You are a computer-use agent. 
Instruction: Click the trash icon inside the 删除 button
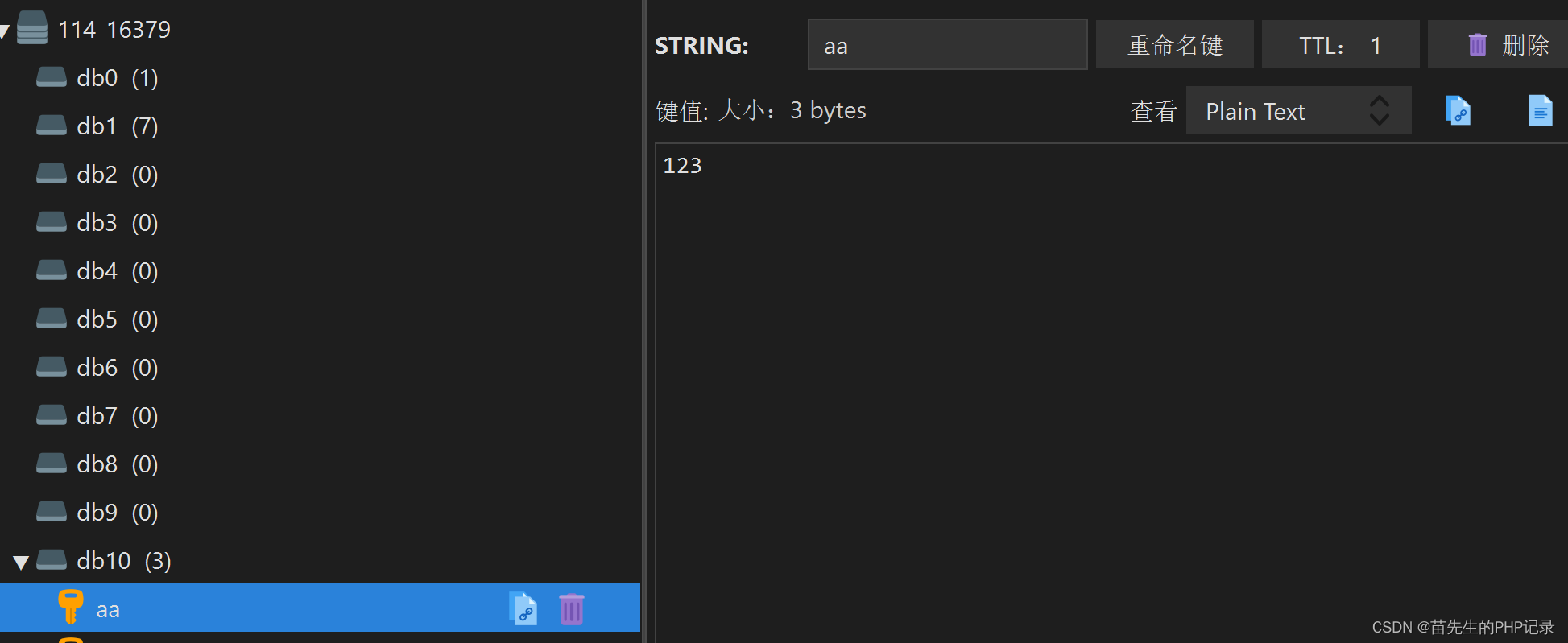[x=1477, y=44]
